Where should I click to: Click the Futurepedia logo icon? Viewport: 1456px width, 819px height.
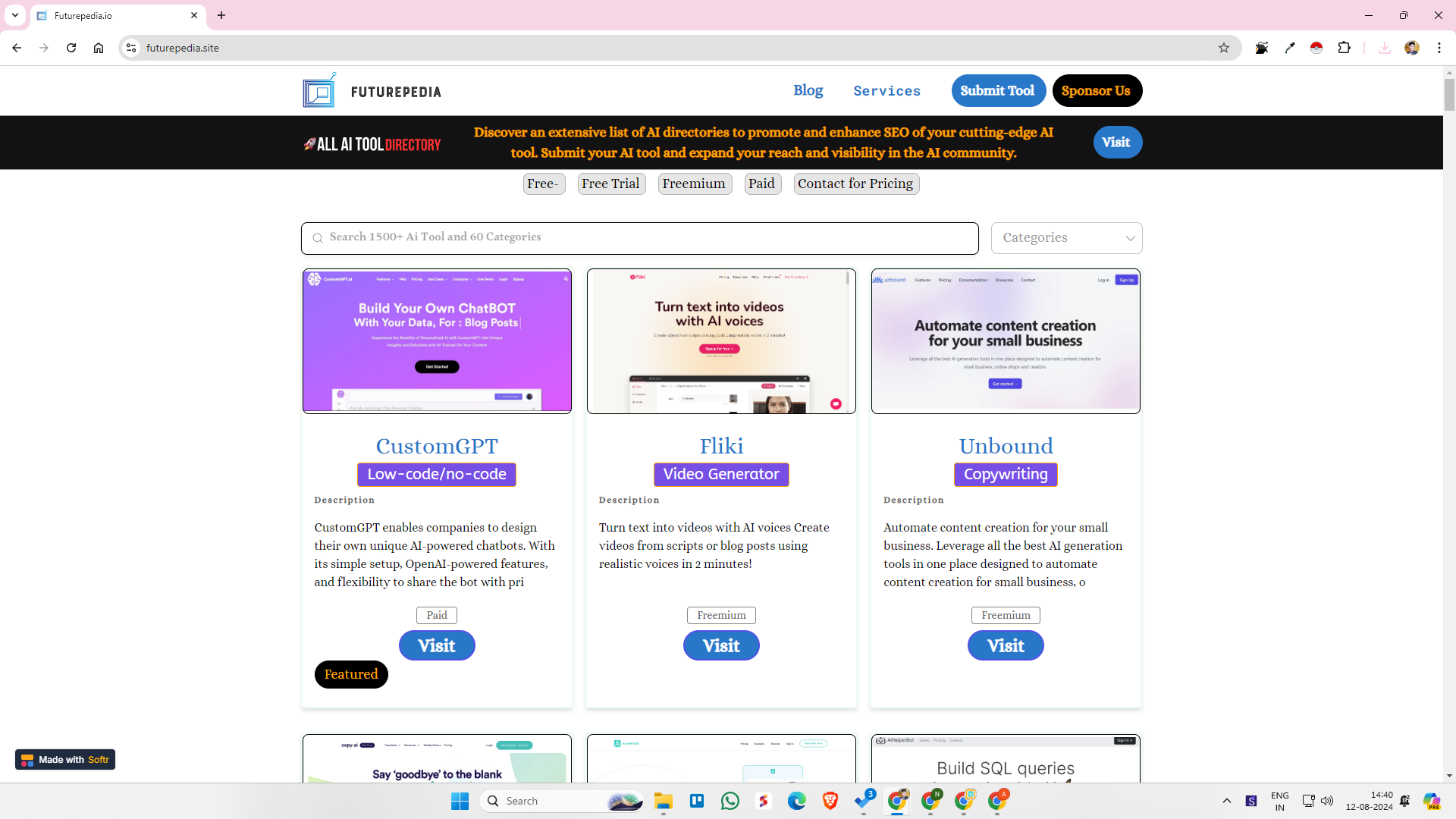click(319, 91)
